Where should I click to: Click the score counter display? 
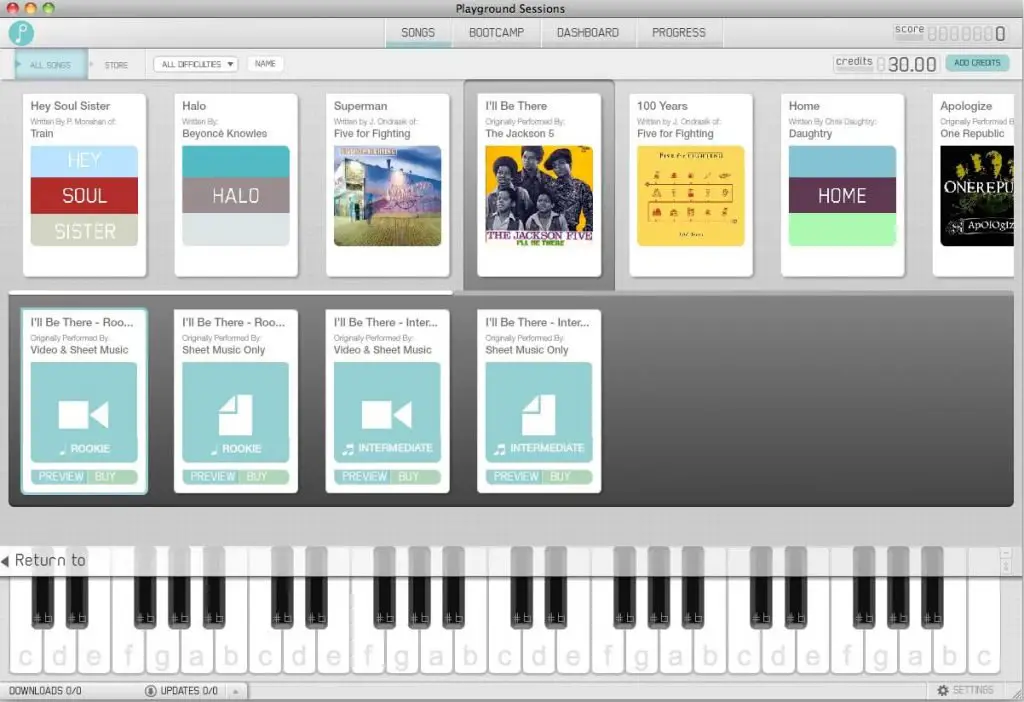(x=950, y=33)
